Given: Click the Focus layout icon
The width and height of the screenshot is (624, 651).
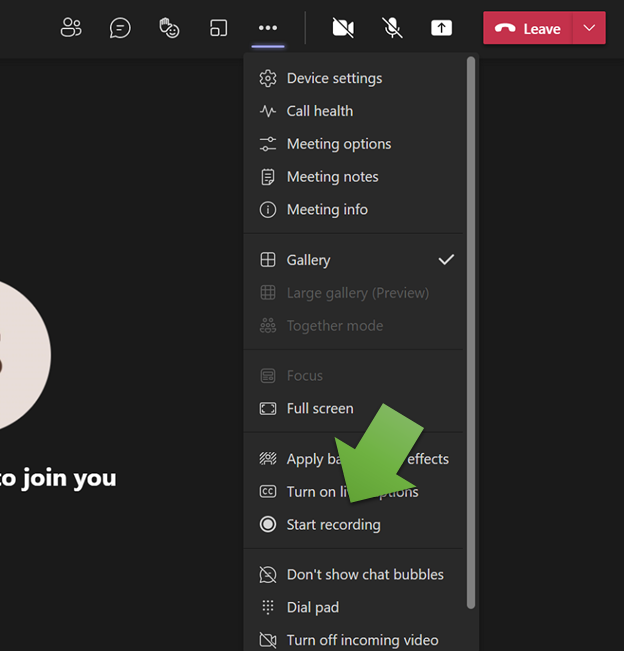Looking at the screenshot, I should click(x=268, y=376).
